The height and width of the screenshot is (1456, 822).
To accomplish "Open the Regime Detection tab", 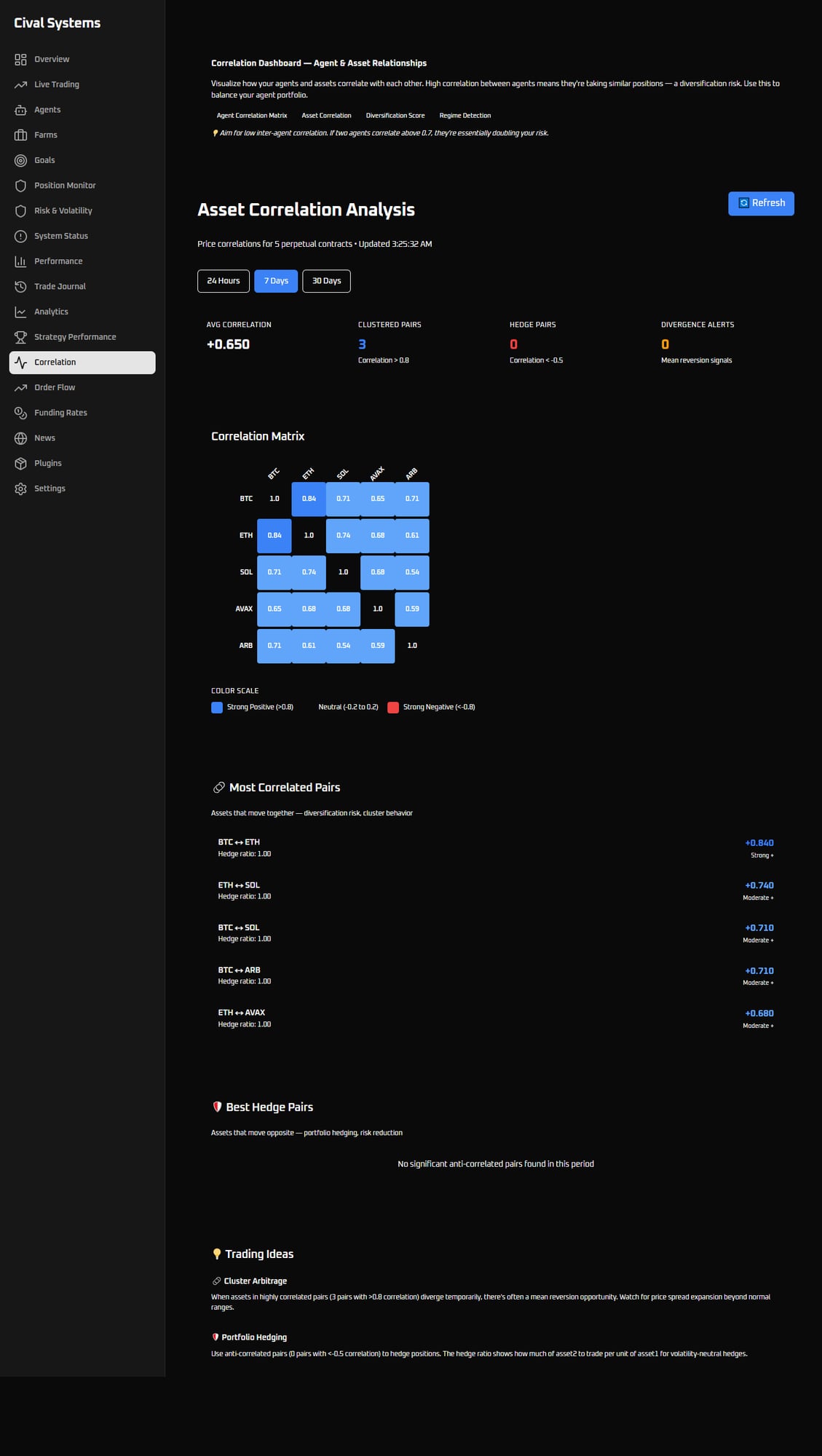I will [x=465, y=116].
